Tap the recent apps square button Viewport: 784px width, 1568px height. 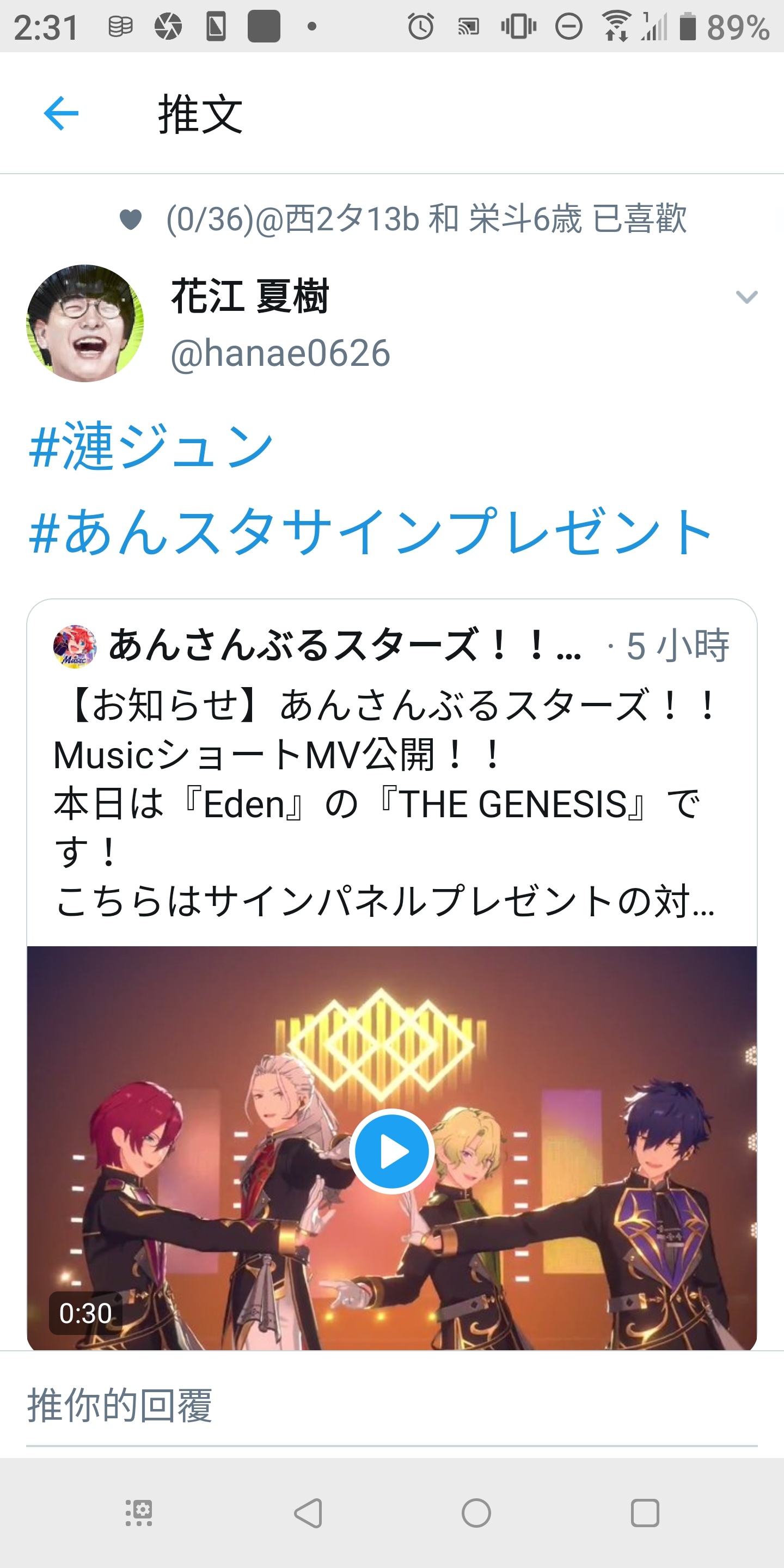click(645, 1512)
